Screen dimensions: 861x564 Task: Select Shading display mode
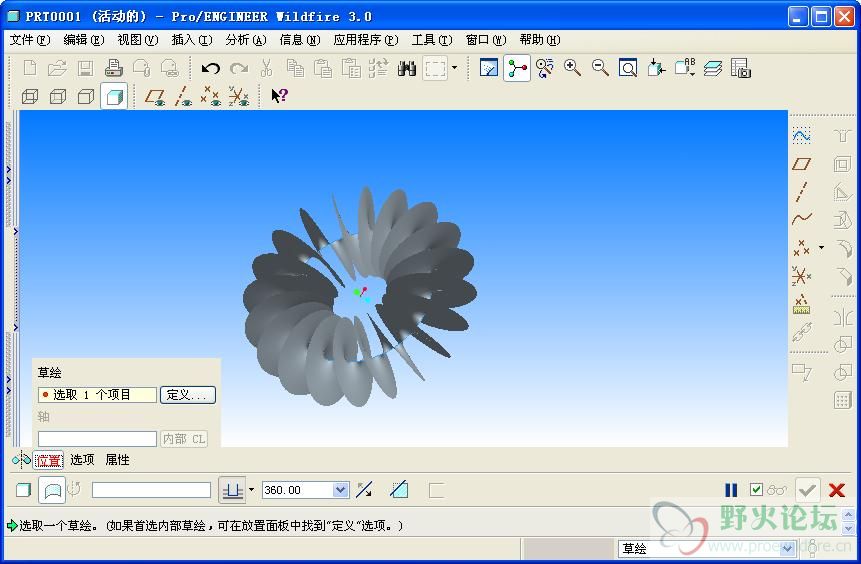click(114, 97)
